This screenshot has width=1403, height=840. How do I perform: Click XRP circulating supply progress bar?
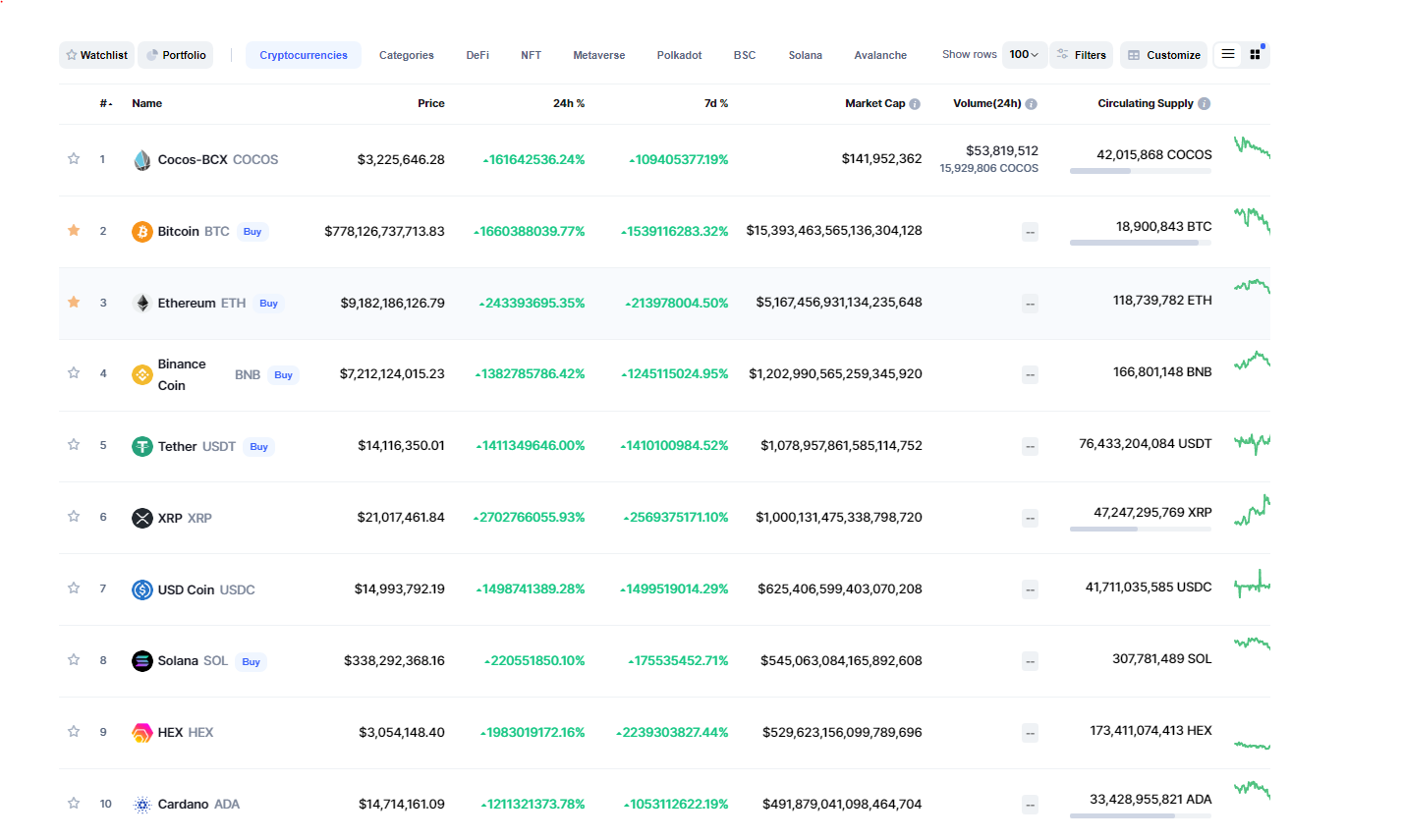[1141, 529]
